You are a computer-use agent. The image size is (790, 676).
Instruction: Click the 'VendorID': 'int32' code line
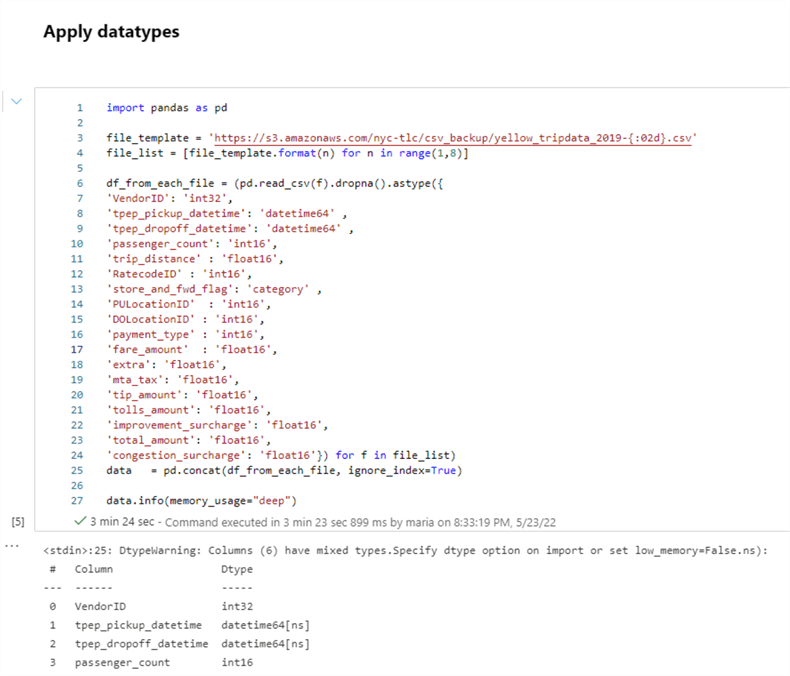[169, 198]
